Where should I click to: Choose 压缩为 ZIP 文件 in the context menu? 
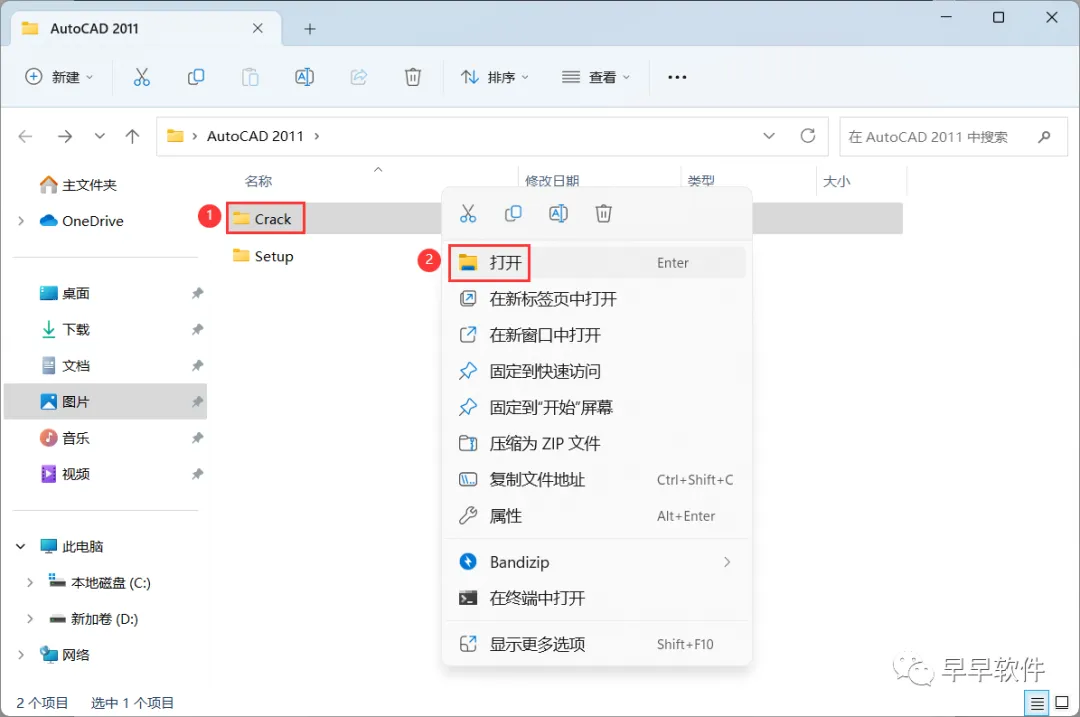[596, 443]
